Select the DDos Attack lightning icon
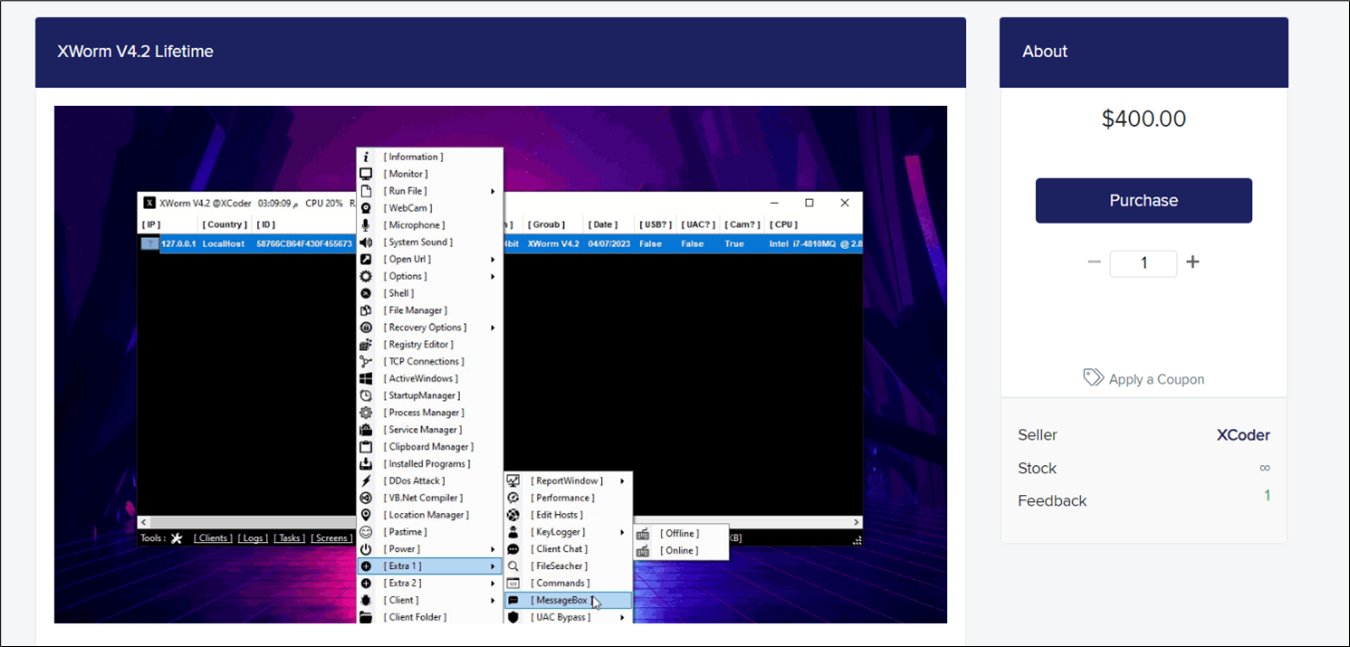 coord(364,480)
